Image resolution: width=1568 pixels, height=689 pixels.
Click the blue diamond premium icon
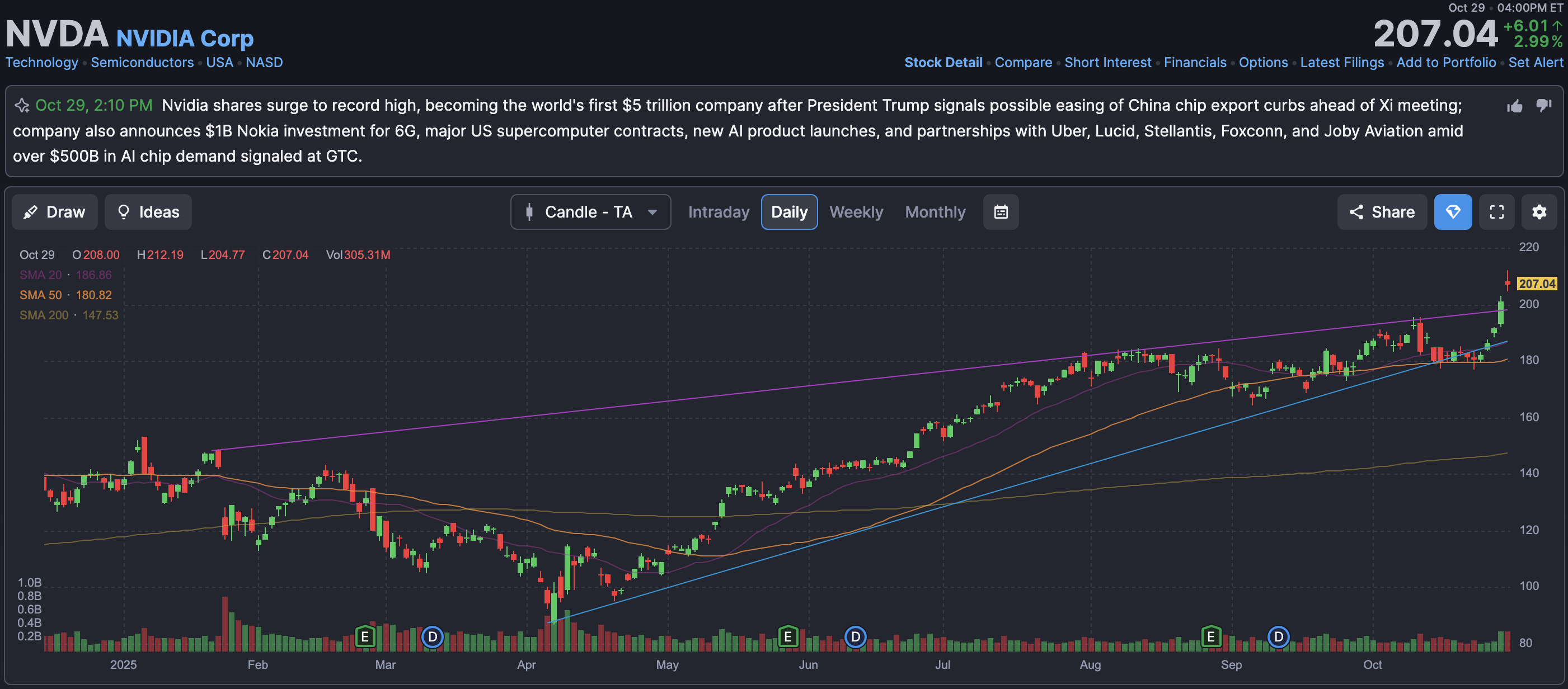1452,211
